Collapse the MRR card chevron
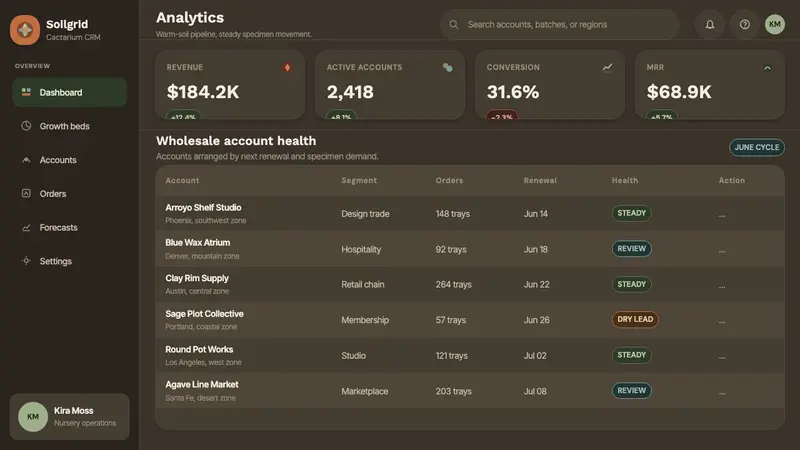800x450 pixels. tap(767, 68)
